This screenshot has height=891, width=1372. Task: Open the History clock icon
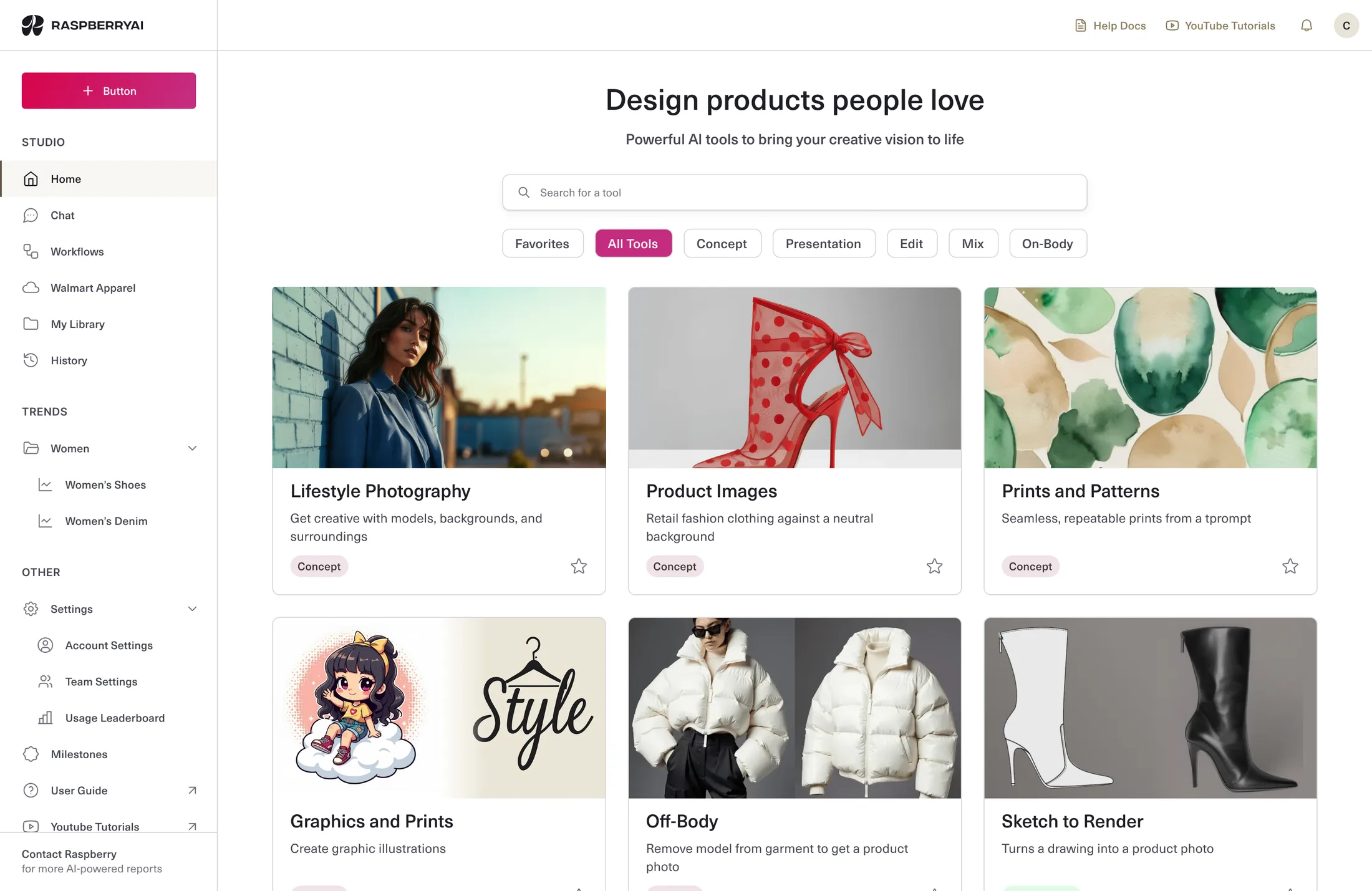31,360
